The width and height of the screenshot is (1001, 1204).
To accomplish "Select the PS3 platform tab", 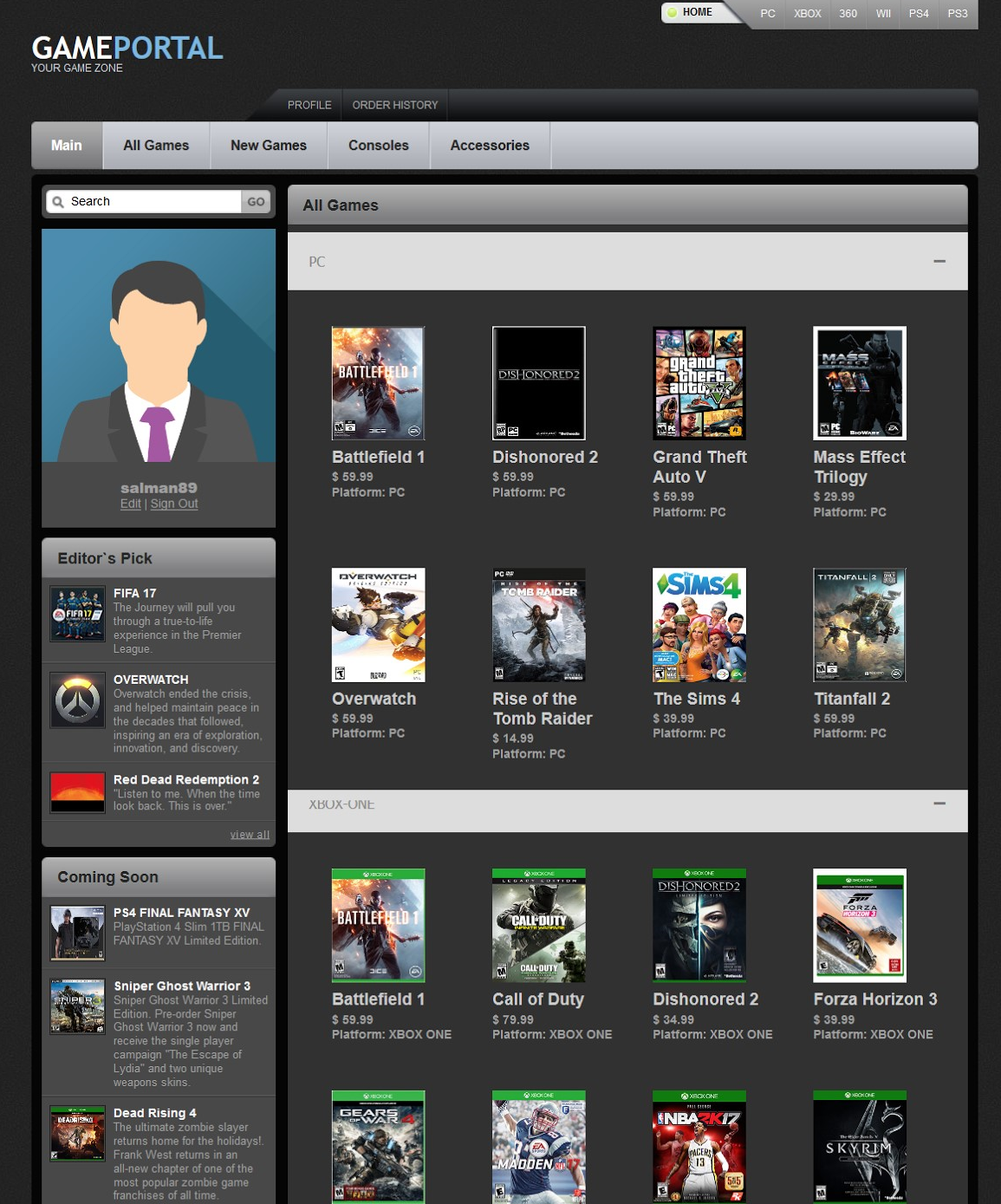I will click(x=957, y=14).
